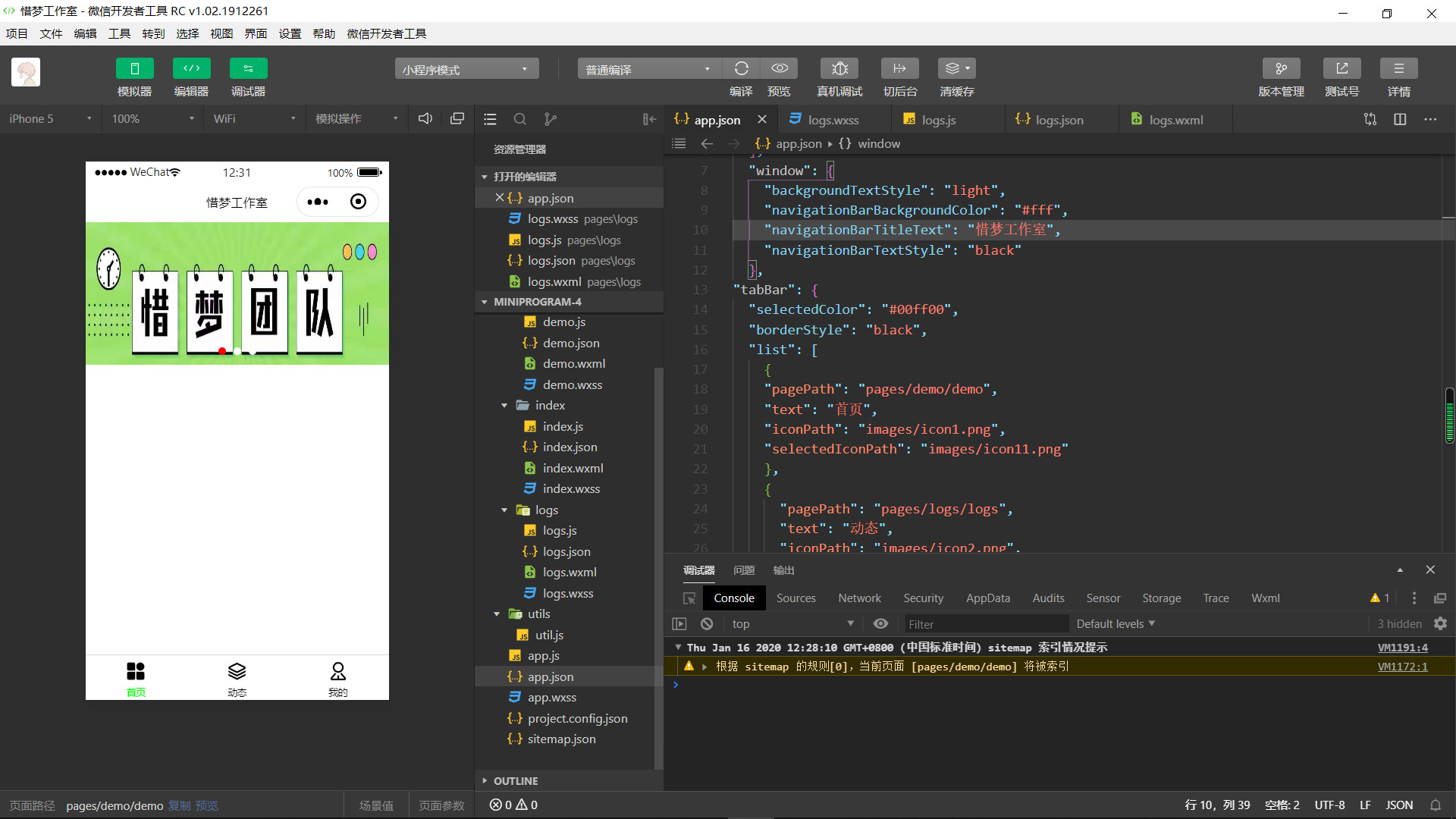The image size is (1456, 819).
Task: Click the console Filter input field
Action: [986, 624]
